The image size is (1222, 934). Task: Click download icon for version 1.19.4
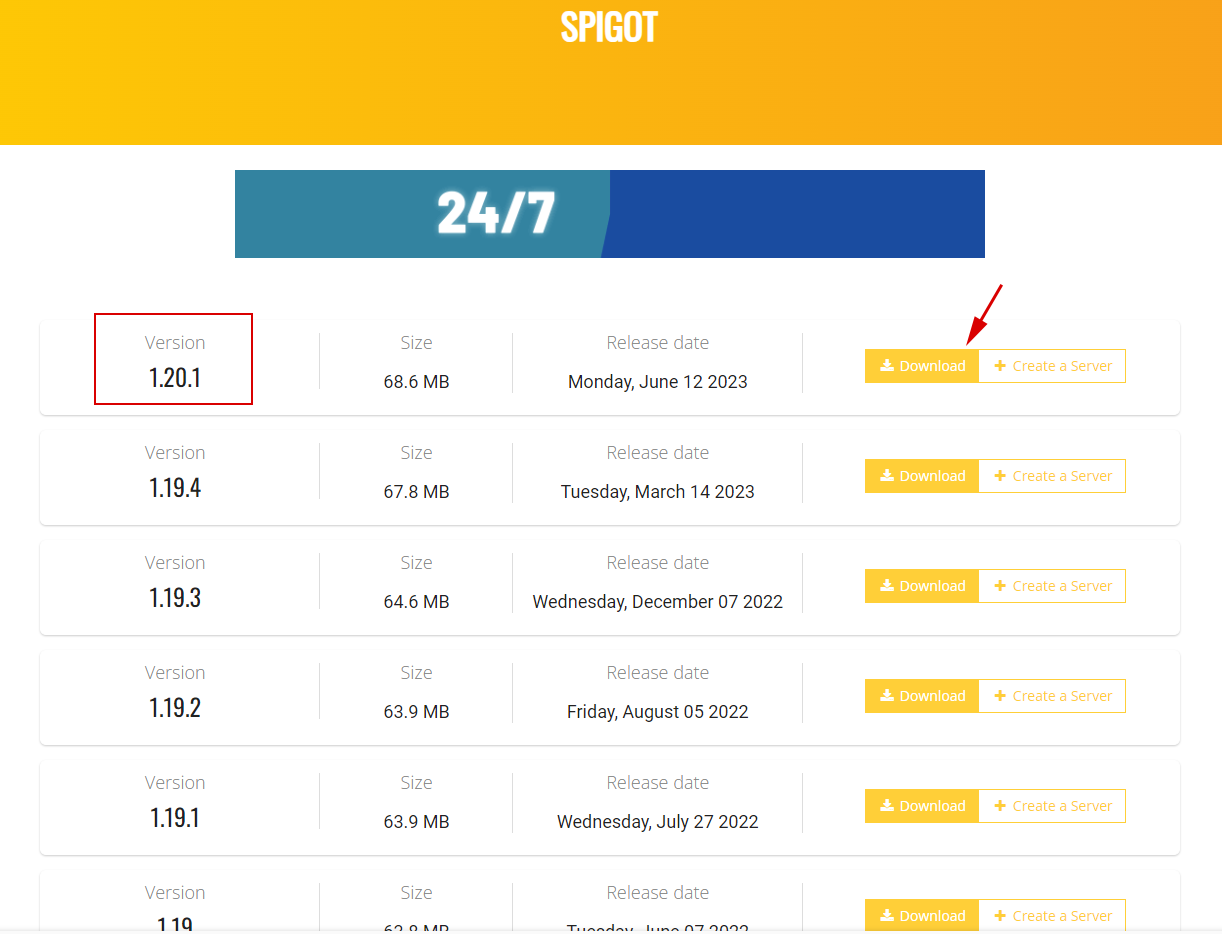pos(886,476)
